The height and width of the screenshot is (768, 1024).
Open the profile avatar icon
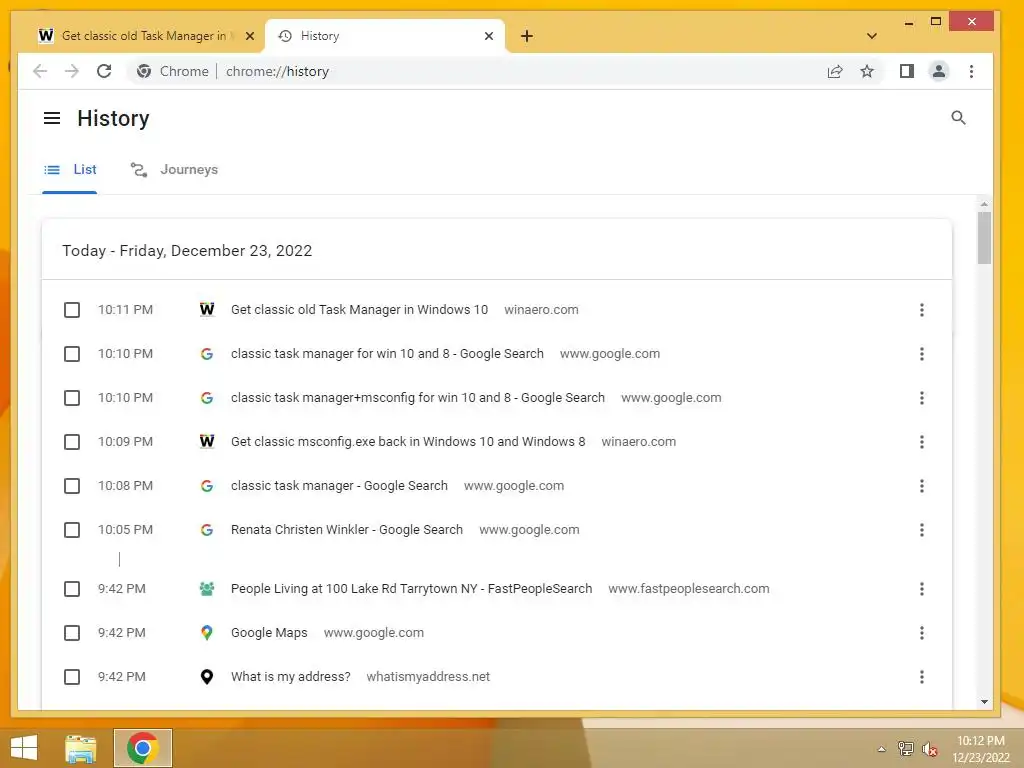[938, 71]
